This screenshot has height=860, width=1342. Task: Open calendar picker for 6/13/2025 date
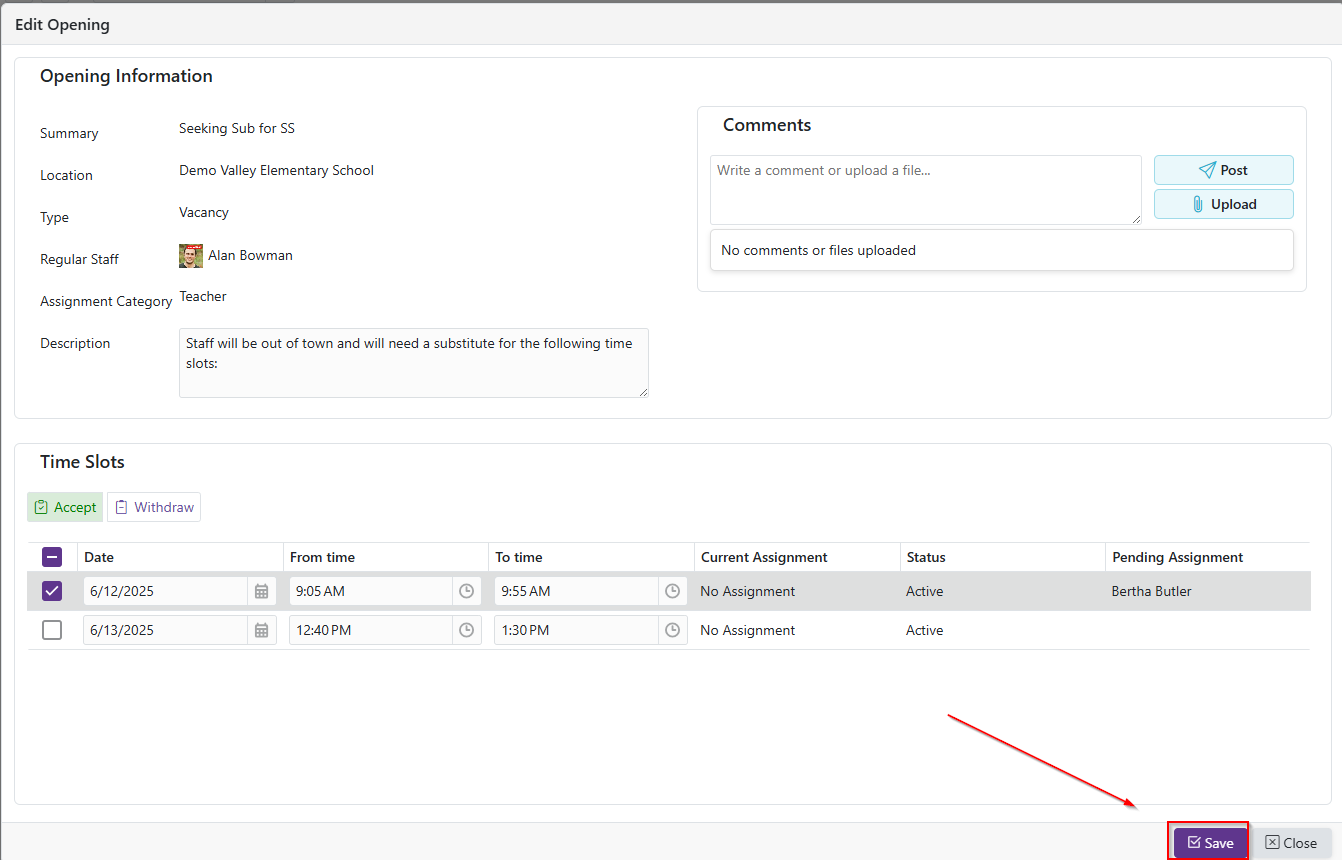tap(261, 630)
